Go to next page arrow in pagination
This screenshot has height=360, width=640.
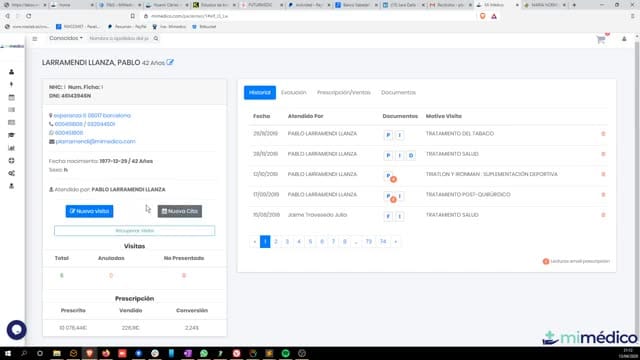click(x=396, y=242)
